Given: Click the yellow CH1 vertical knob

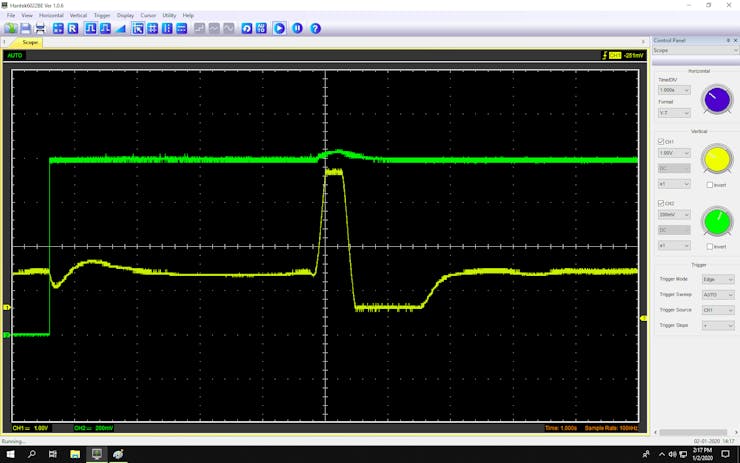Looking at the screenshot, I should tap(716, 160).
